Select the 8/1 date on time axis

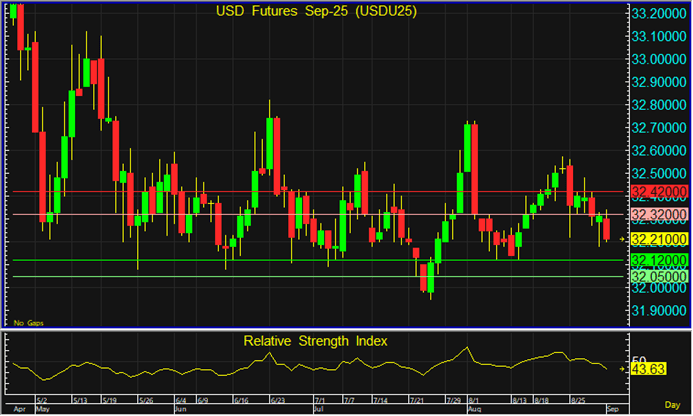[475, 398]
